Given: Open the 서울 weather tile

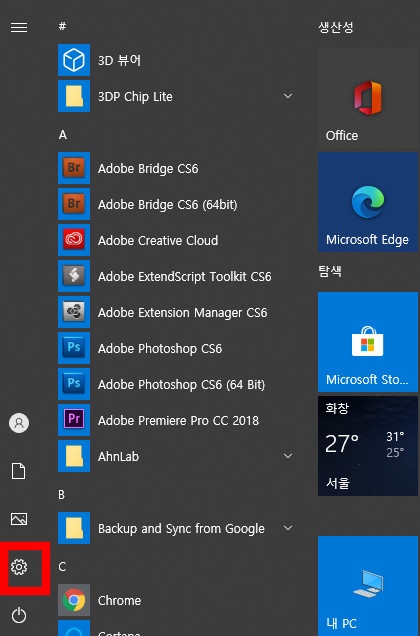Looking at the screenshot, I should [368, 446].
